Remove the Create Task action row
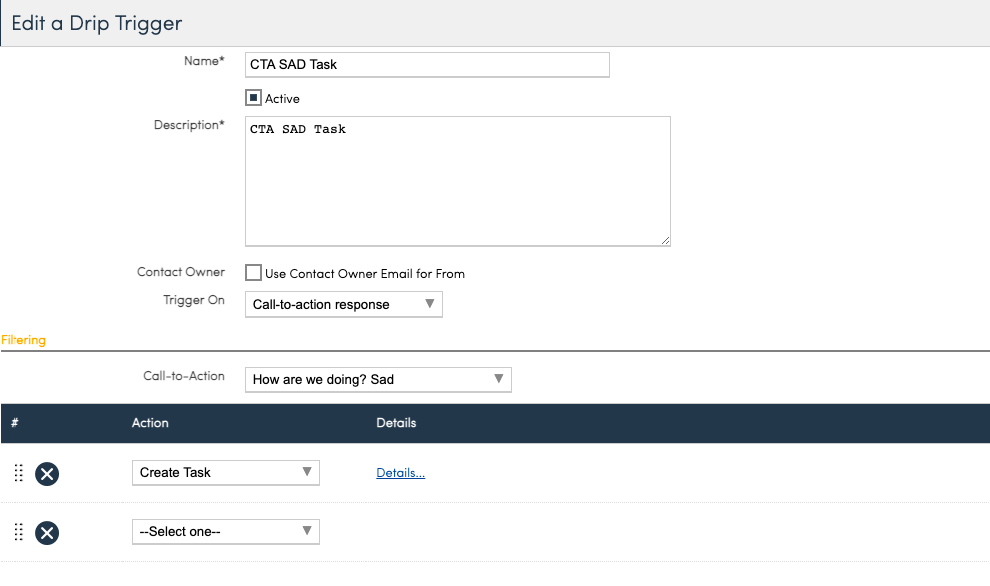This screenshot has height=586, width=990. (x=47, y=473)
